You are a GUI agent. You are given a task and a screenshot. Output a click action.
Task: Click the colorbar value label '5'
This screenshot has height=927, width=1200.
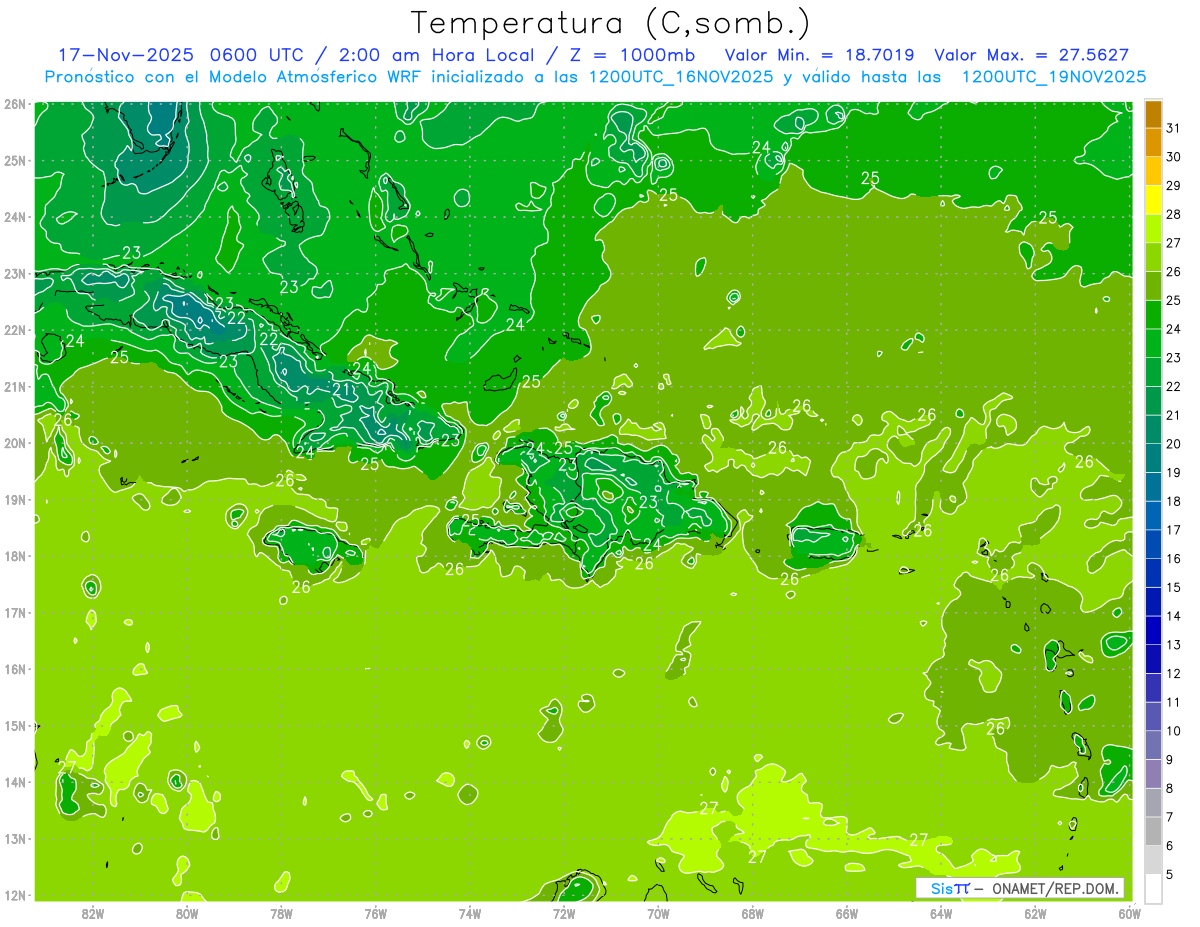tap(1170, 874)
